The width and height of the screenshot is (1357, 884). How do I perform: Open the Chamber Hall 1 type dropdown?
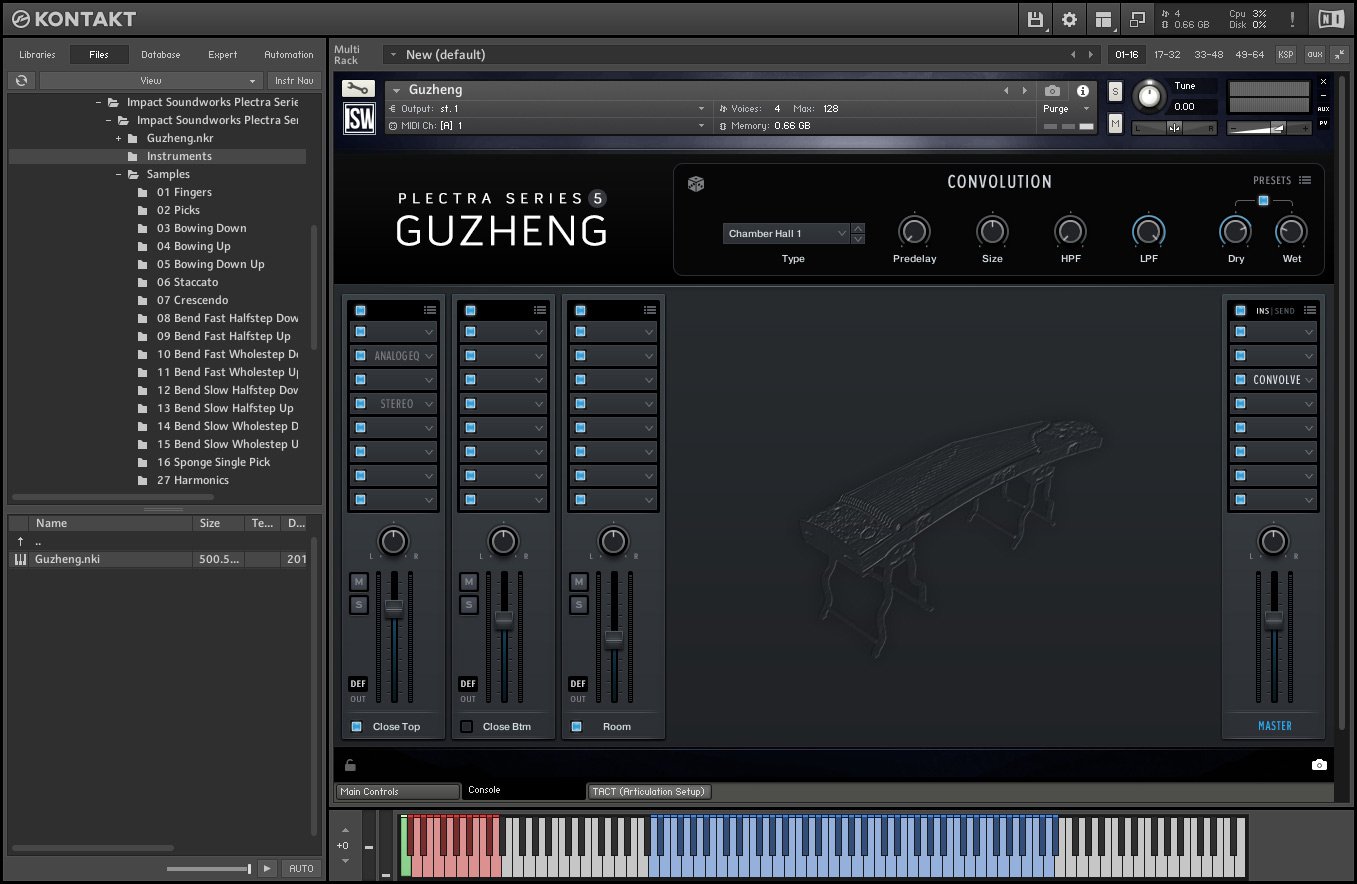786,233
